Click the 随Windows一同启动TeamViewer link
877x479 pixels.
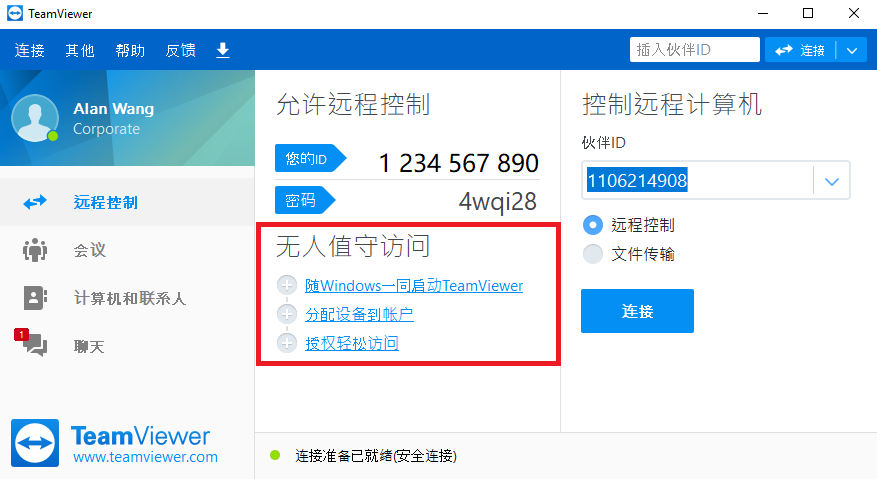(x=413, y=286)
